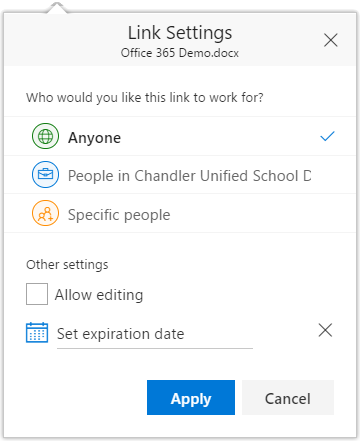
Task: Click the Office 365 Demo.docx filename
Action: coord(180,53)
